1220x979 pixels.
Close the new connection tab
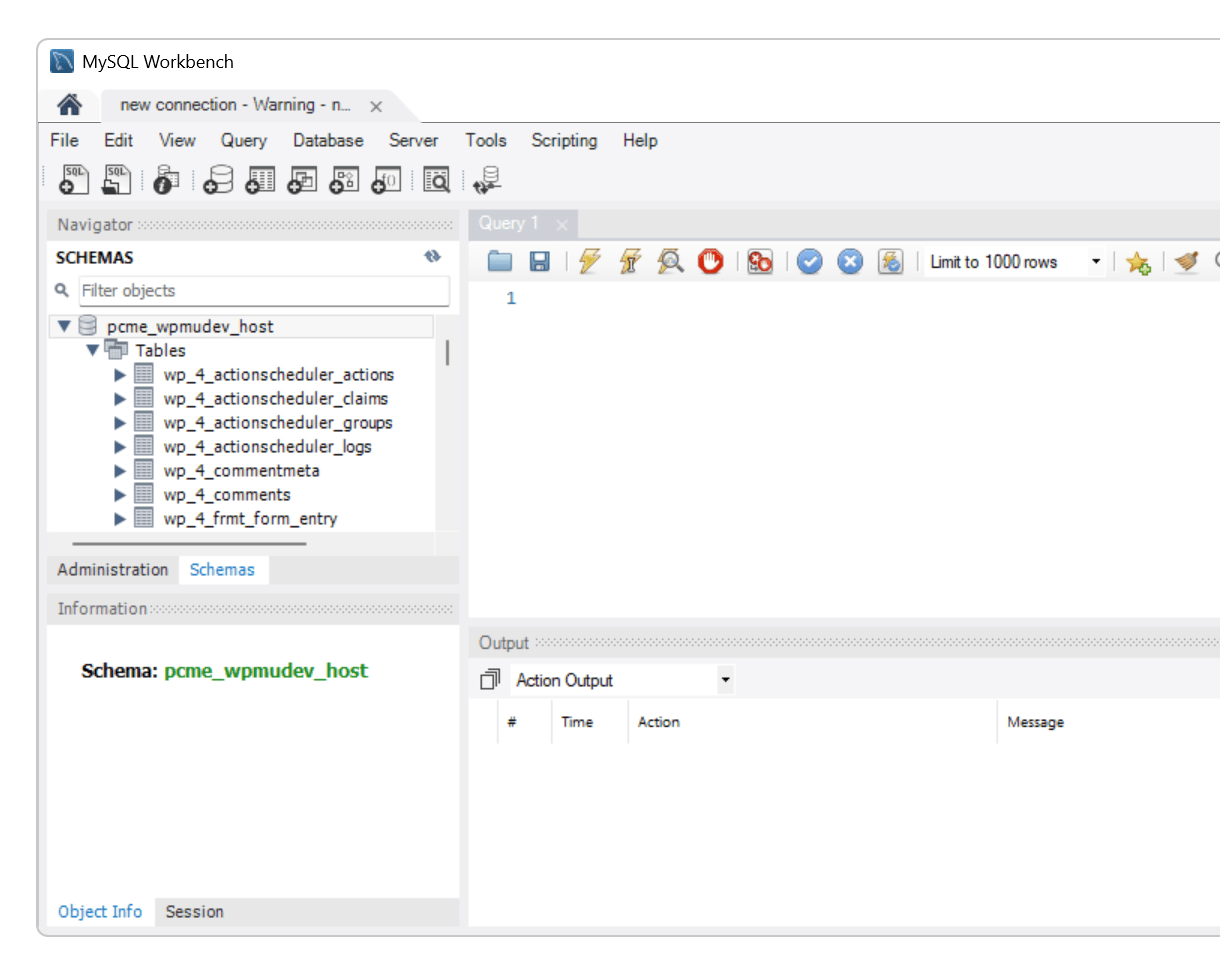click(376, 106)
